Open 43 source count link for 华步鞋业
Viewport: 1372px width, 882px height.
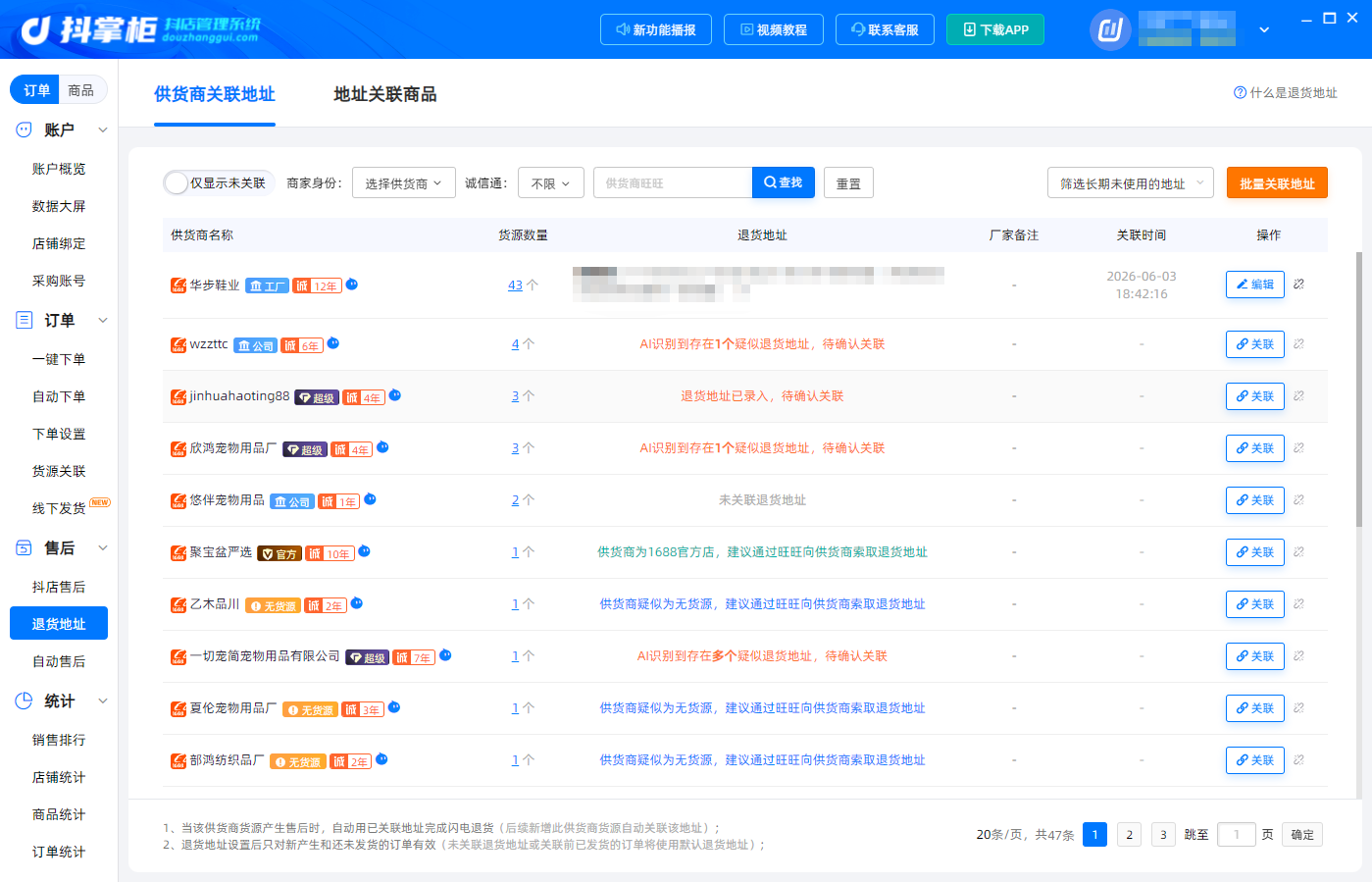pyautogui.click(x=515, y=285)
